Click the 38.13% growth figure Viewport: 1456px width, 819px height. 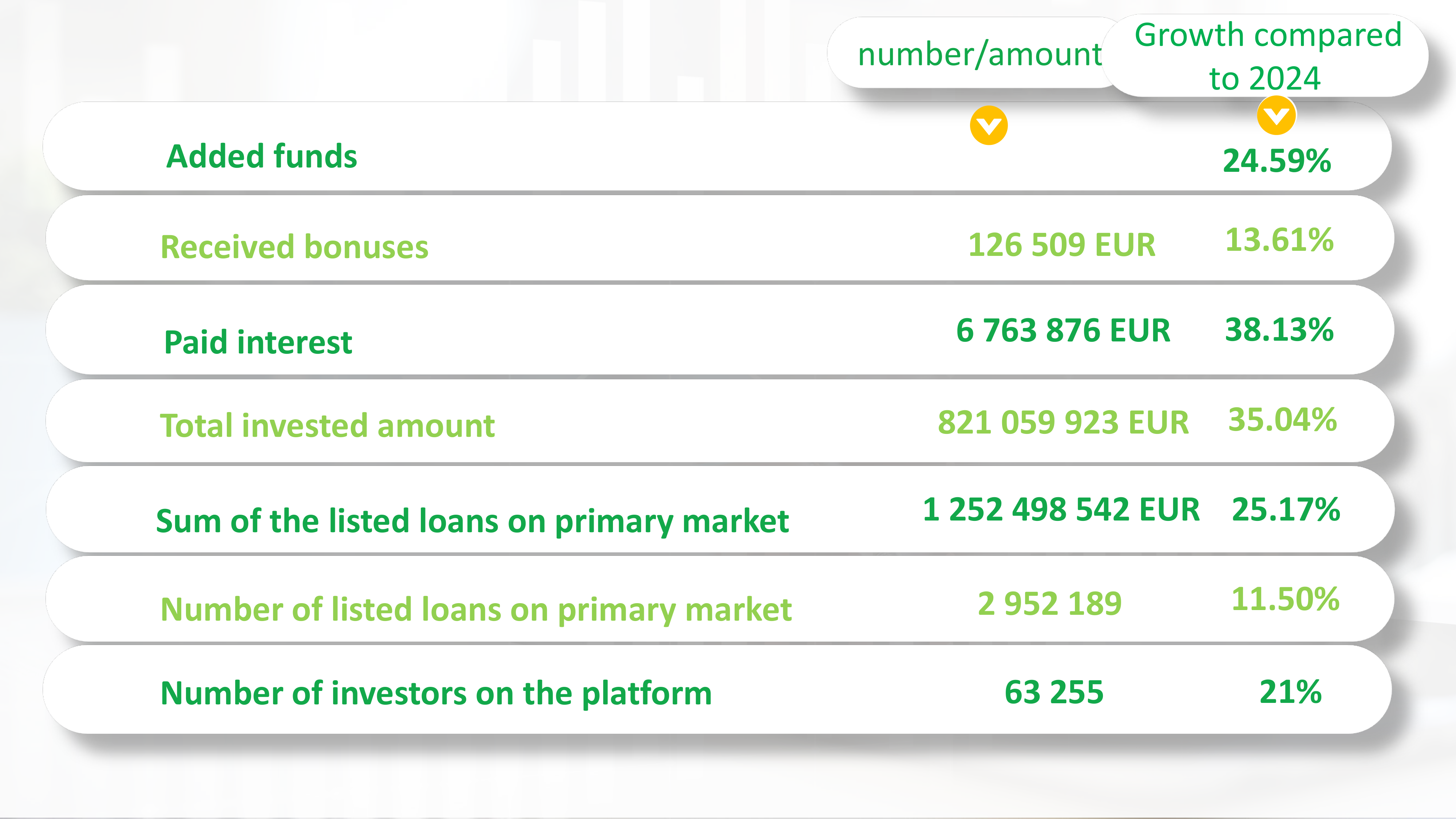pyautogui.click(x=1279, y=329)
